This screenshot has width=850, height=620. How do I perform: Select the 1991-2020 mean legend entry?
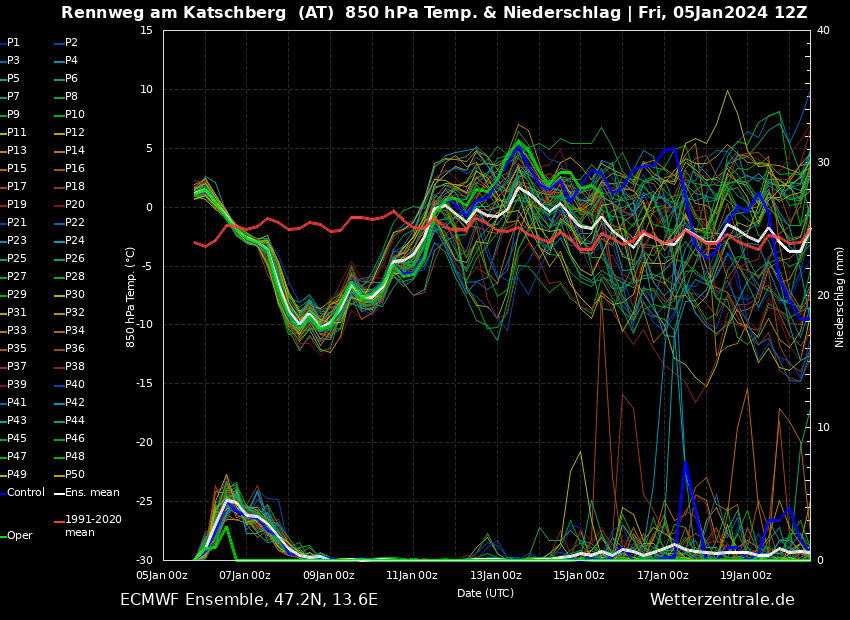93,526
